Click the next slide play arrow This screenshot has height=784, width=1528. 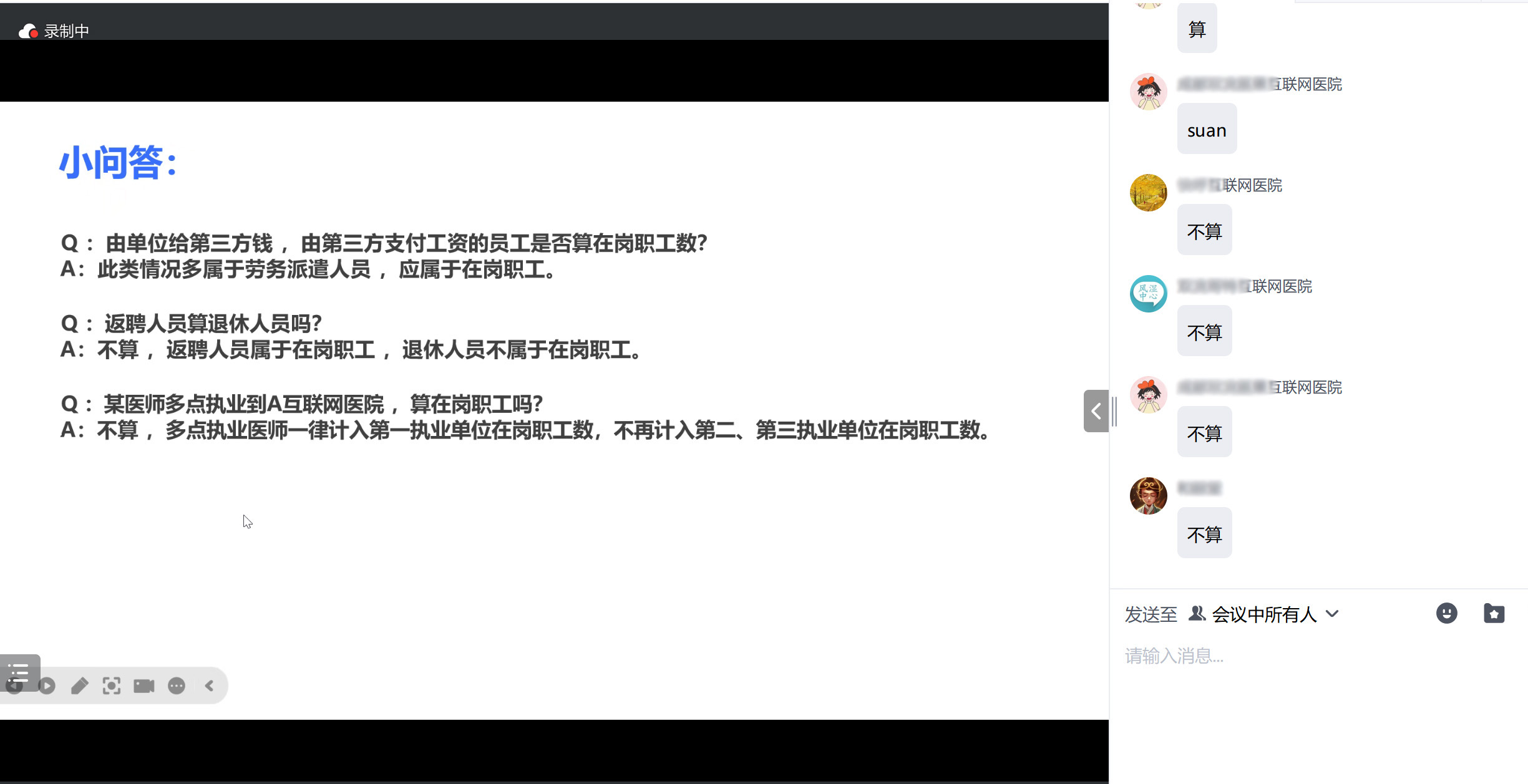47,686
